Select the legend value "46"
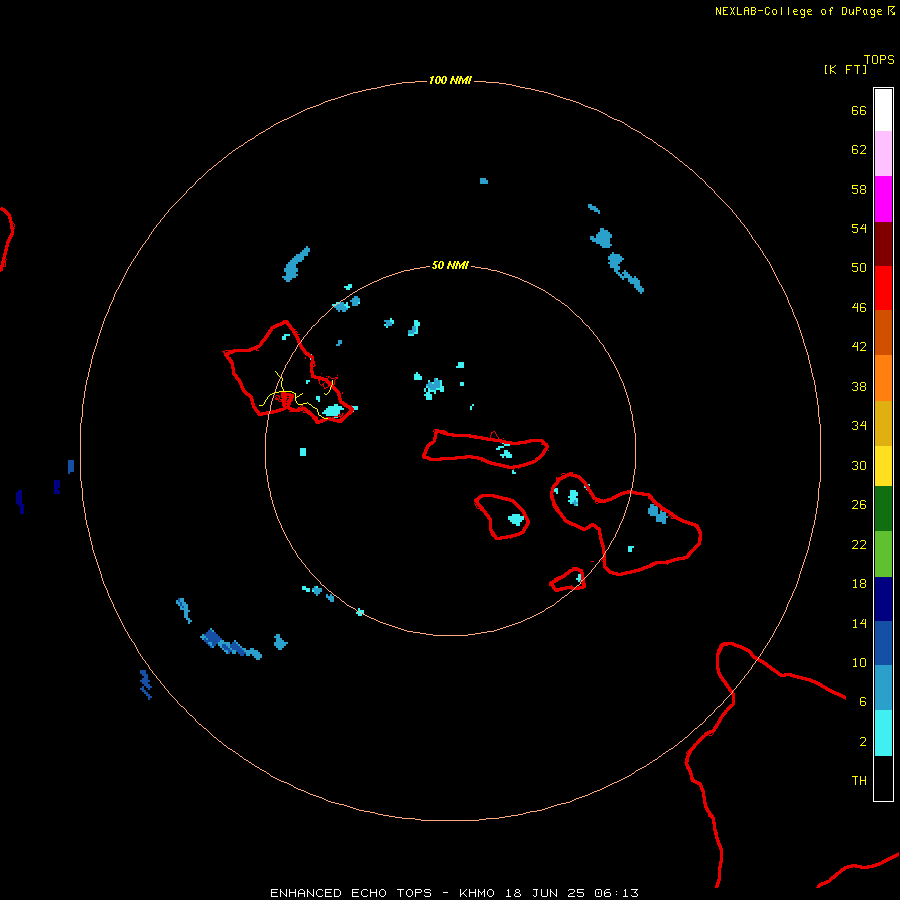The image size is (900, 900). click(859, 307)
